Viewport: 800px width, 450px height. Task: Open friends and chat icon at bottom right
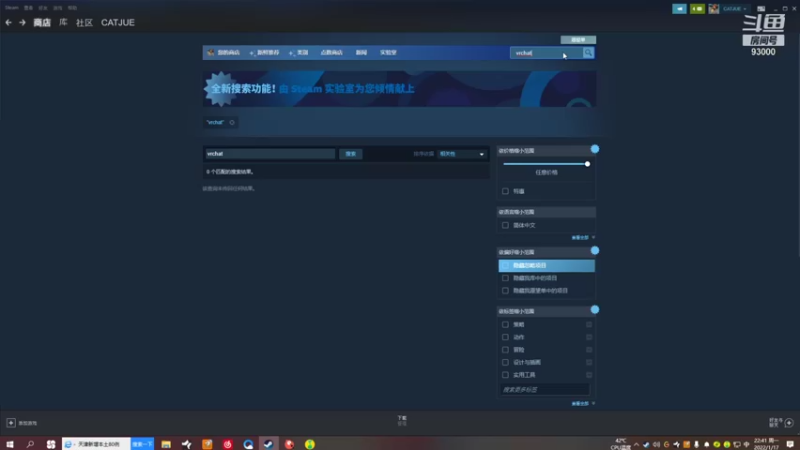click(789, 422)
